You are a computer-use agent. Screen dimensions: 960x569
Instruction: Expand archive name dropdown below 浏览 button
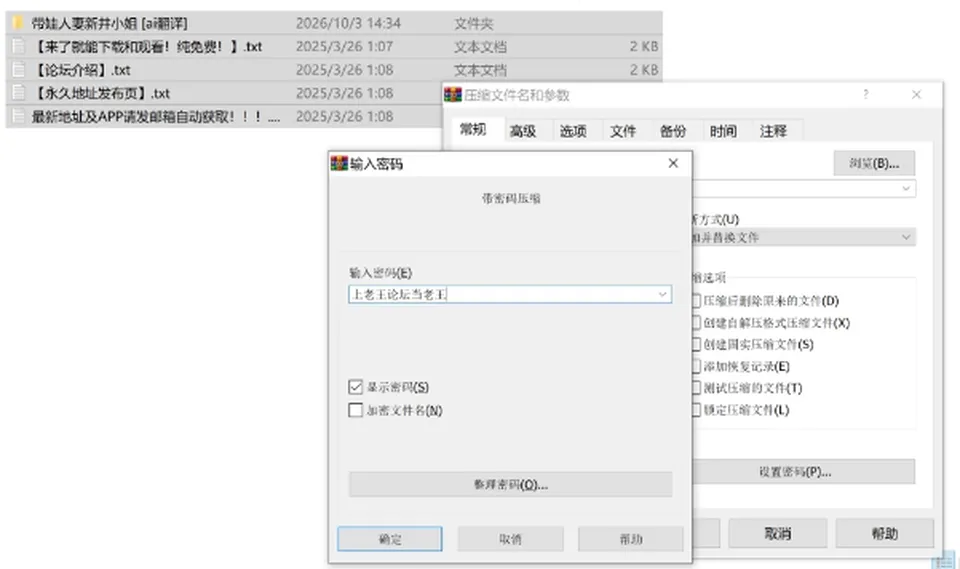coord(906,189)
